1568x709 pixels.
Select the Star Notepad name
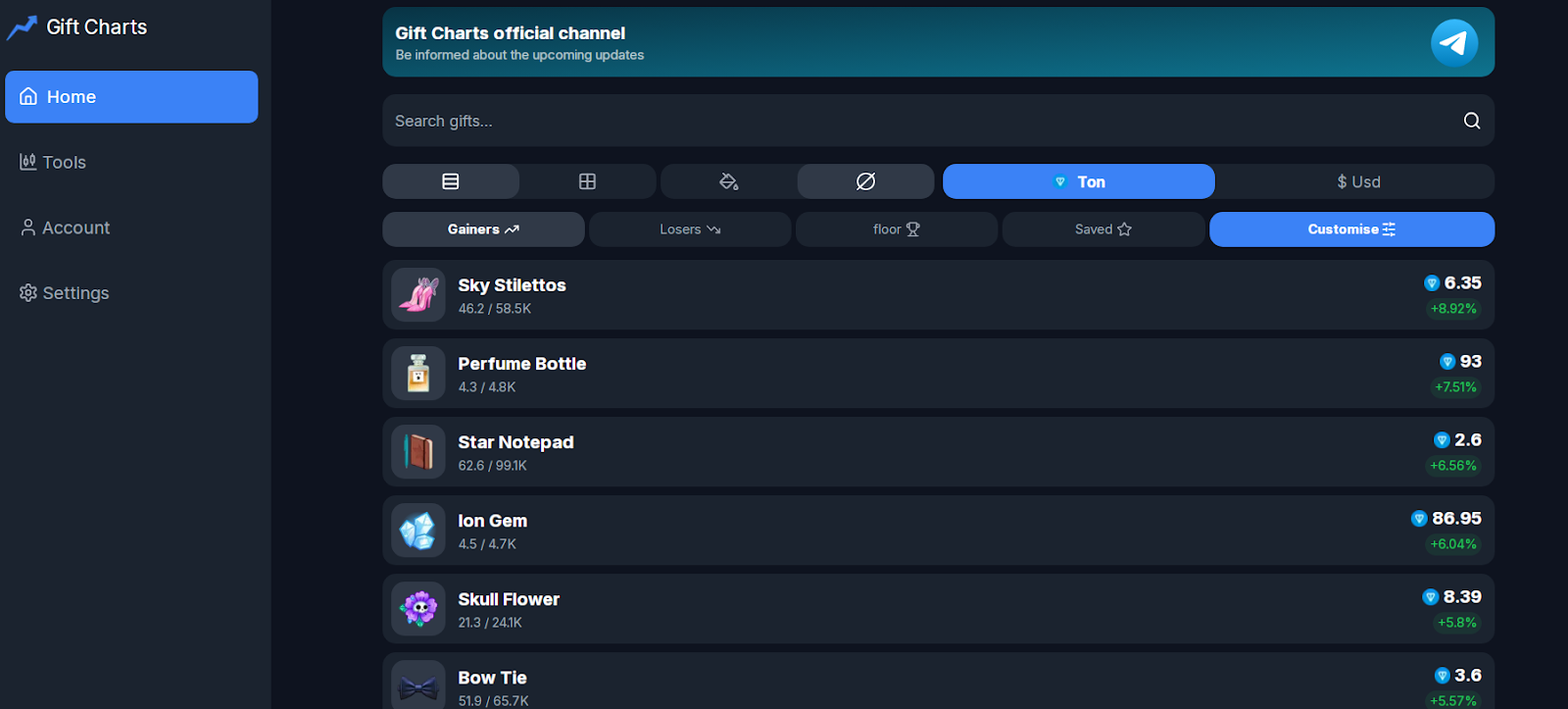pyautogui.click(x=516, y=442)
